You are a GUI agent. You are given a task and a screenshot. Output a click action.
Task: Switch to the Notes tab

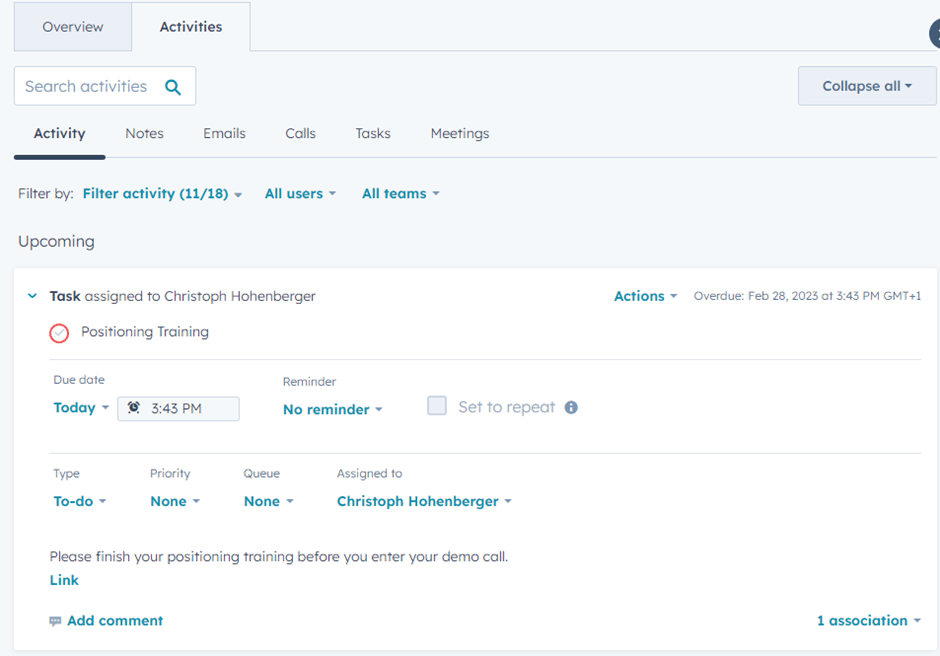(144, 133)
